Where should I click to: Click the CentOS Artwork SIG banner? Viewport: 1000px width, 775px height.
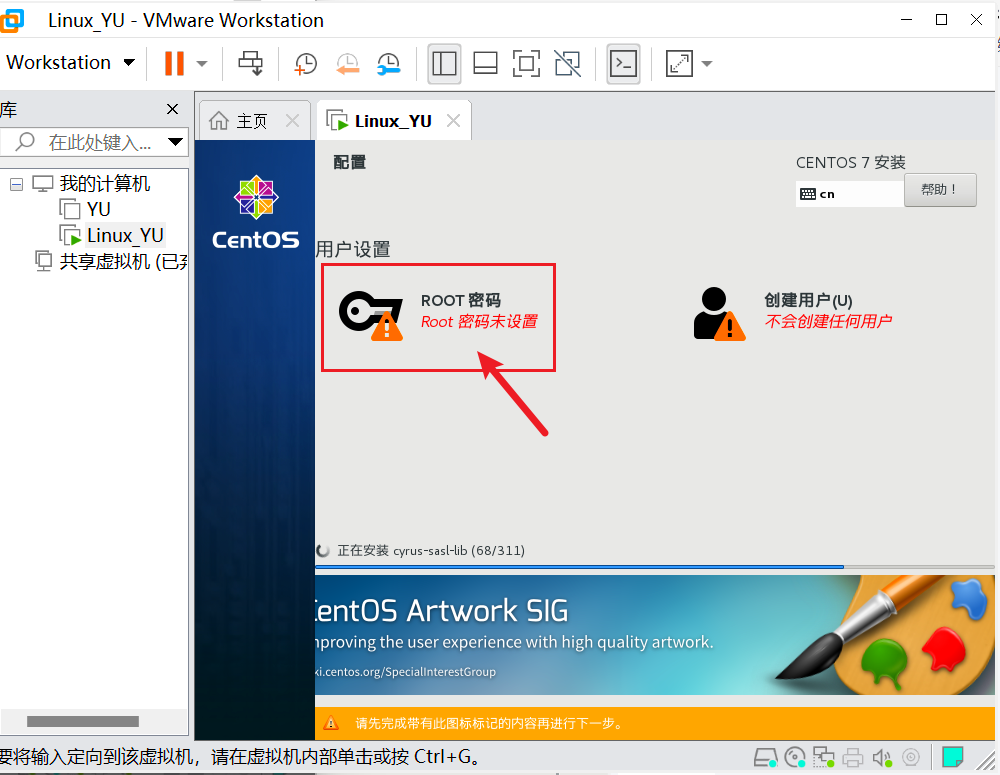point(654,635)
